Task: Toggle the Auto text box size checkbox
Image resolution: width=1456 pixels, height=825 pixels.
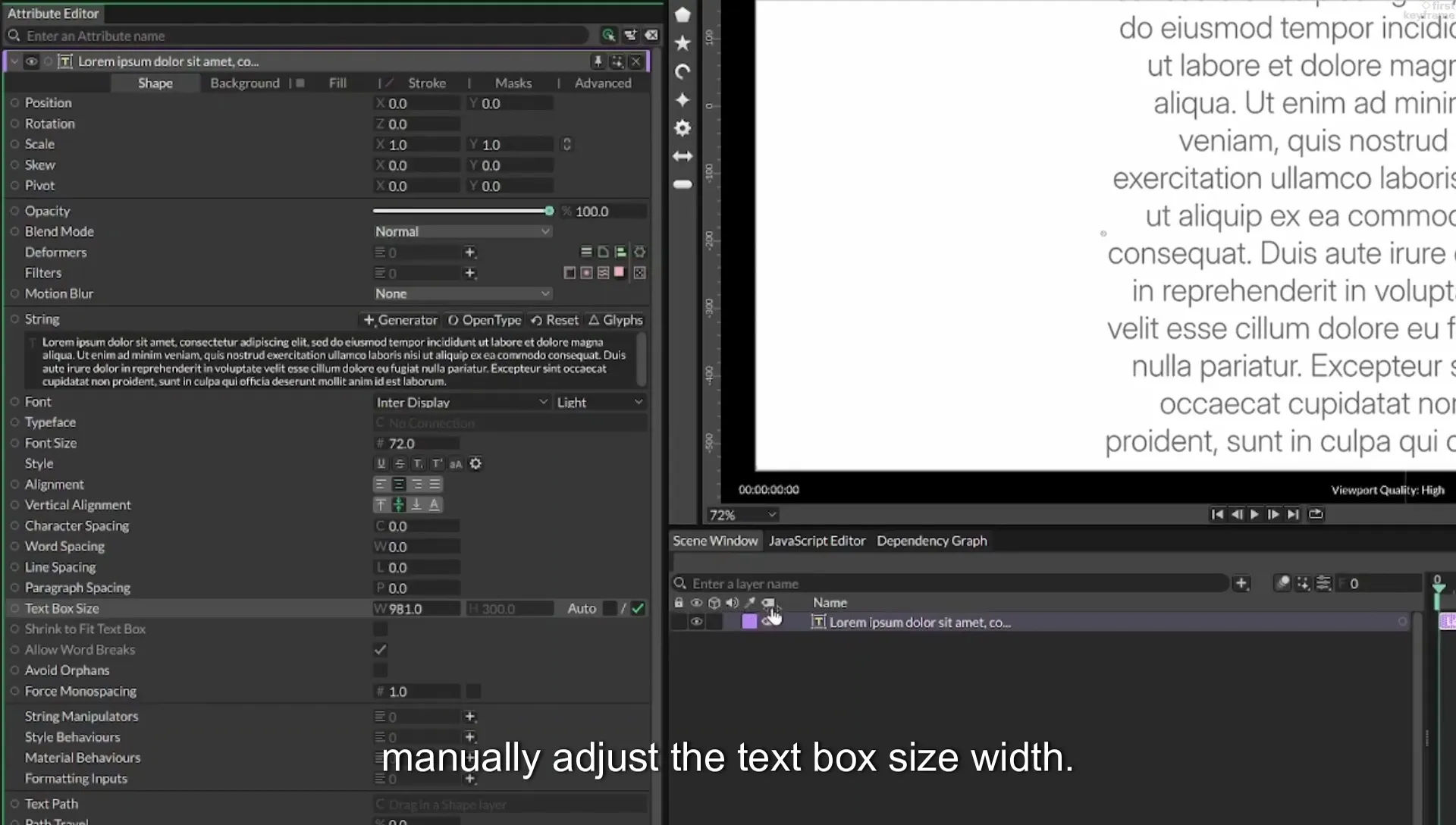Action: click(x=609, y=609)
